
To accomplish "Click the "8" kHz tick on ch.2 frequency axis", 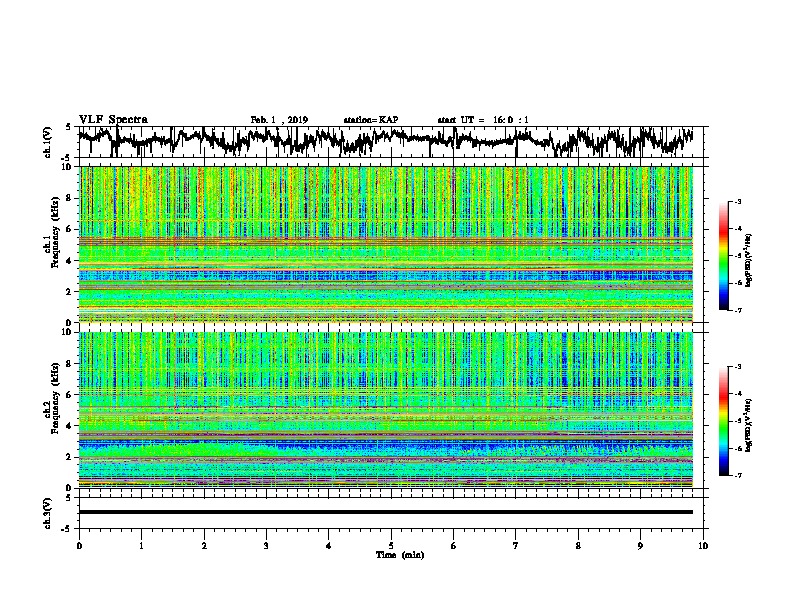I will 71,364.
